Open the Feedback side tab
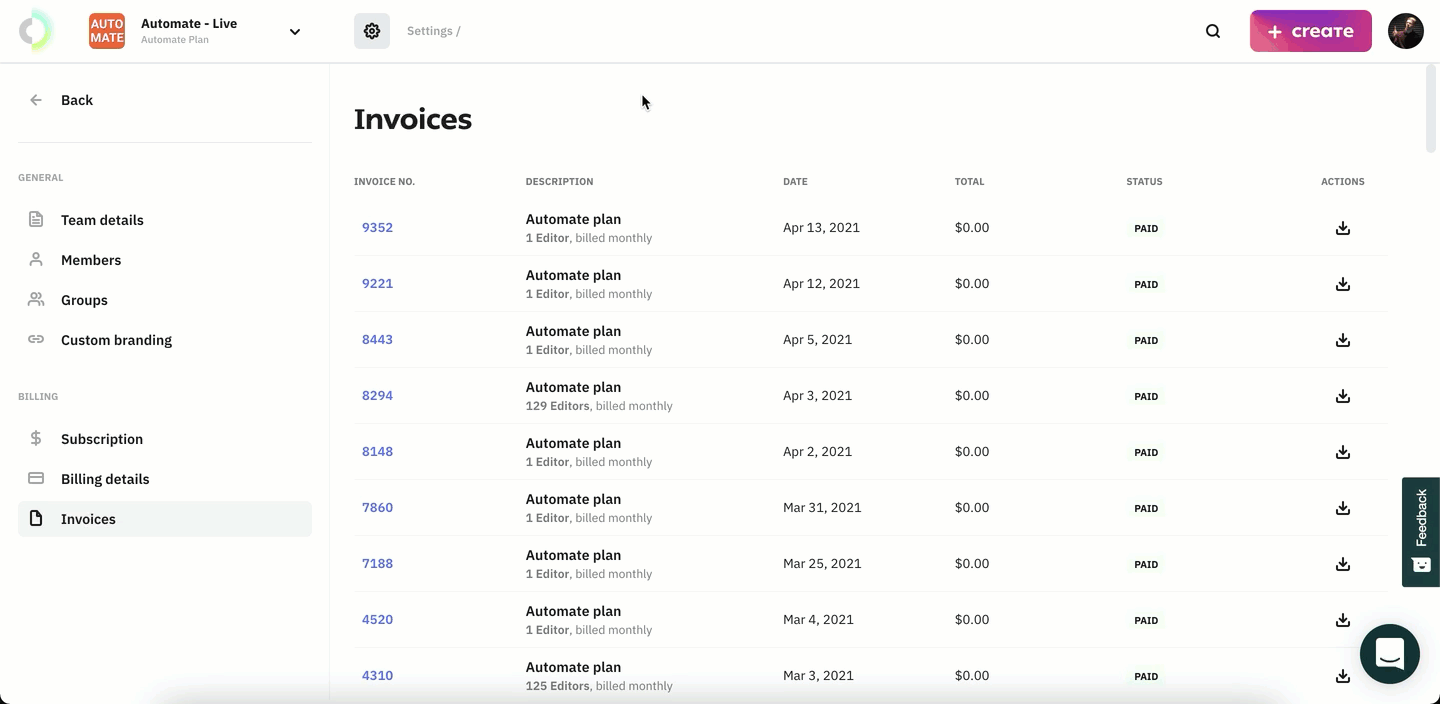Viewport: 1440px width, 704px height. click(x=1421, y=532)
